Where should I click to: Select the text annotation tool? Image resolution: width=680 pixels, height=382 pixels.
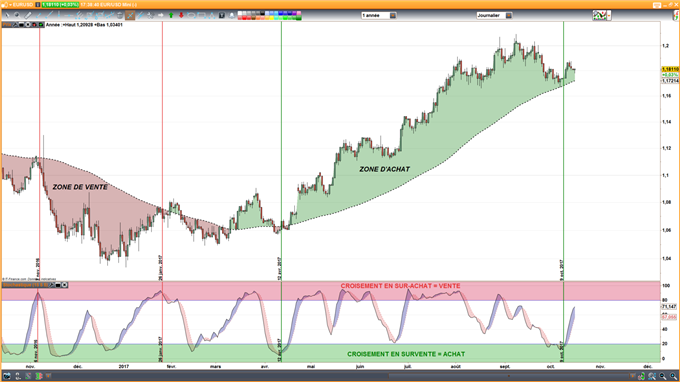(x=222, y=15)
